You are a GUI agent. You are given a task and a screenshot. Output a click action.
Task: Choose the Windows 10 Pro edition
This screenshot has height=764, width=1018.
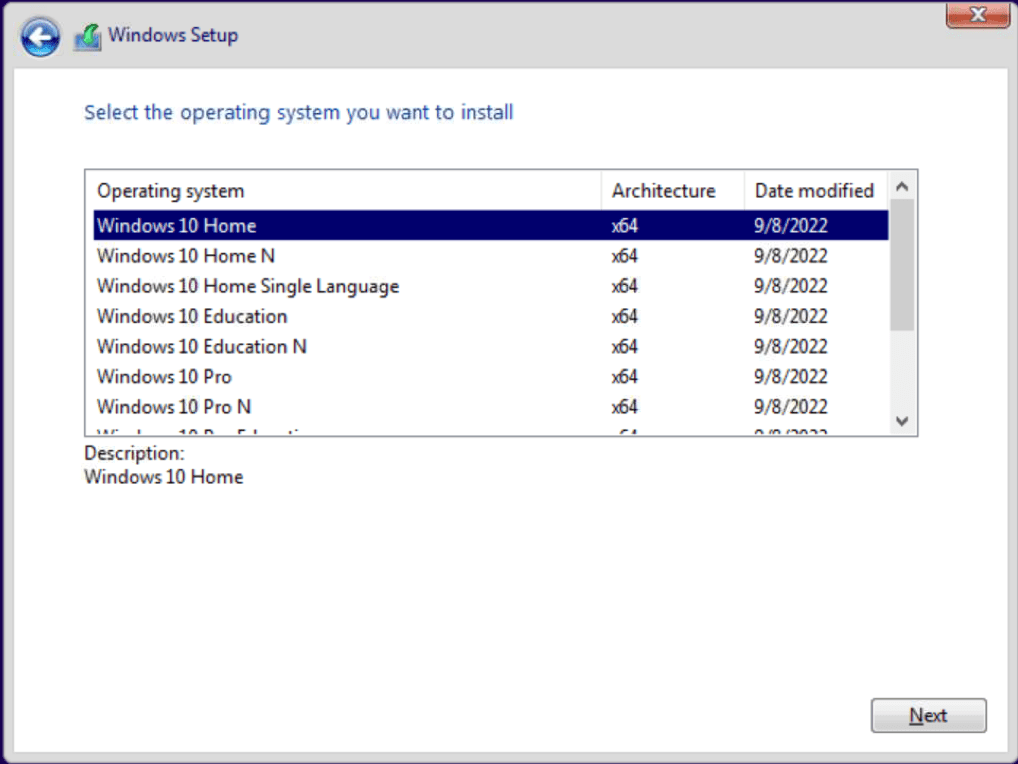point(491,376)
